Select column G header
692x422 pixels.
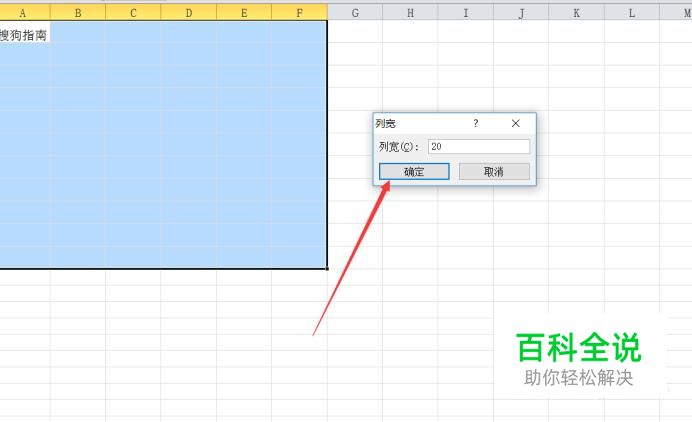(355, 13)
